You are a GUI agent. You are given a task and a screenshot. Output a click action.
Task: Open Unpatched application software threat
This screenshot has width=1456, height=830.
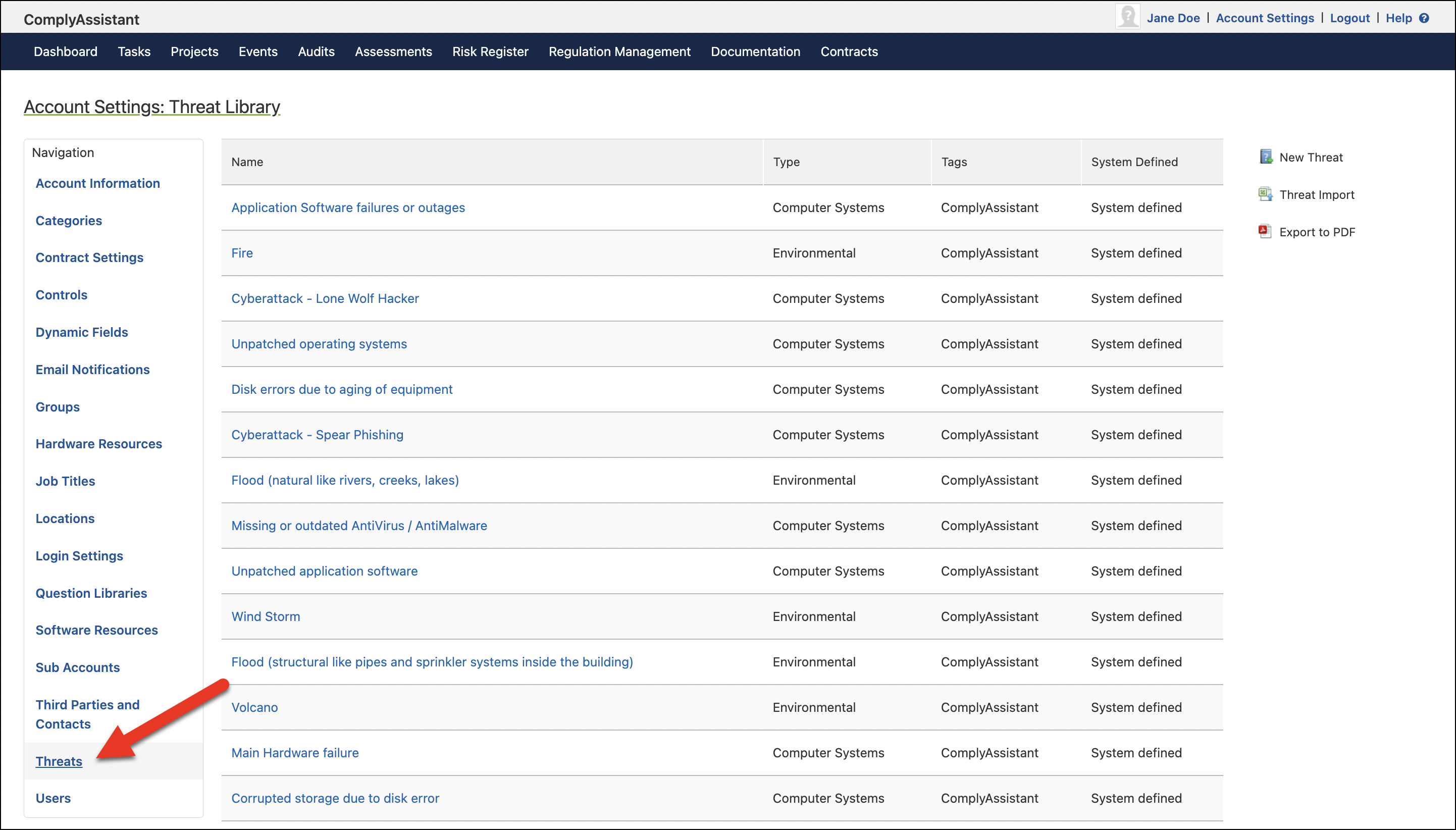[324, 570]
